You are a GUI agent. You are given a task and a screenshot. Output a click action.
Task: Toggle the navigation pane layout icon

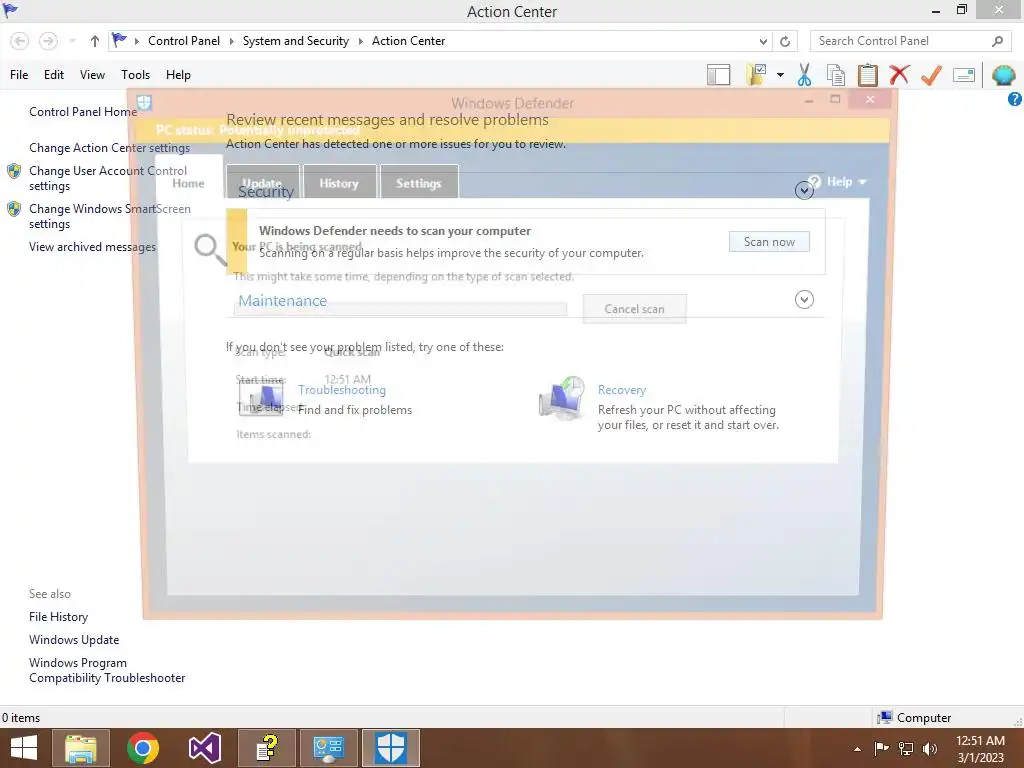click(x=718, y=75)
